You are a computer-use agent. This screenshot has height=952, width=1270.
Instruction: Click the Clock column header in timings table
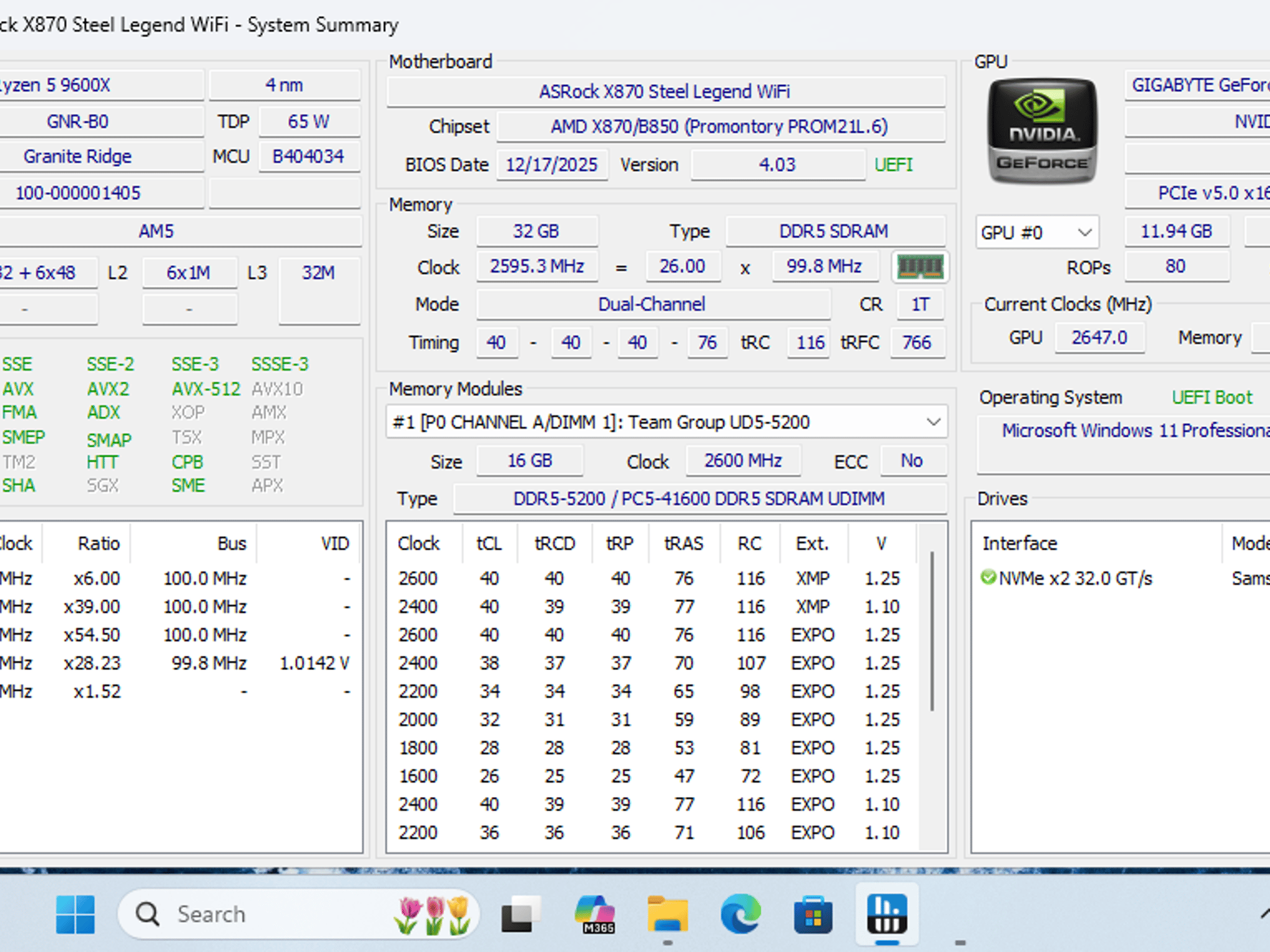(419, 544)
